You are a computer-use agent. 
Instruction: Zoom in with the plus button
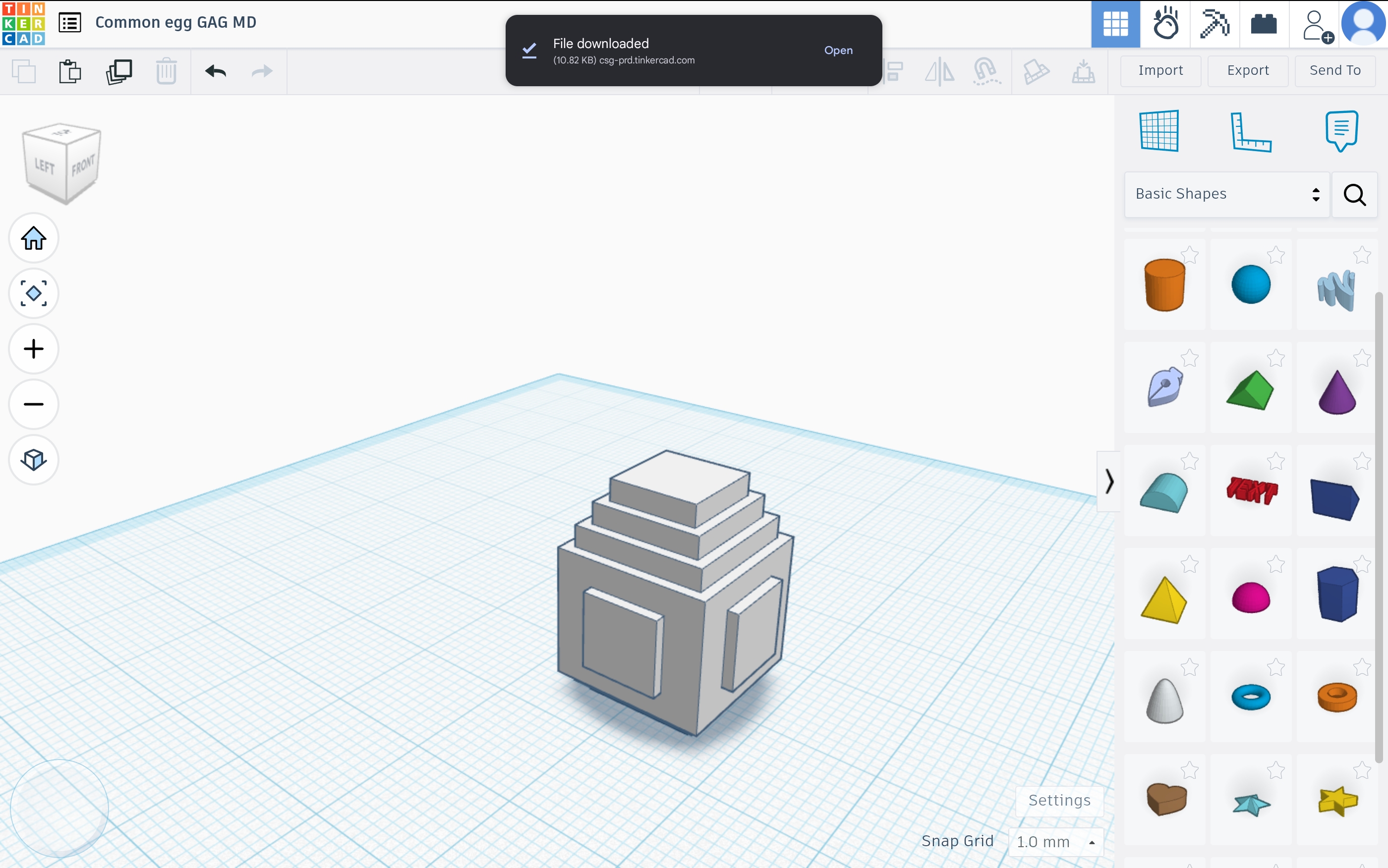[x=34, y=349]
